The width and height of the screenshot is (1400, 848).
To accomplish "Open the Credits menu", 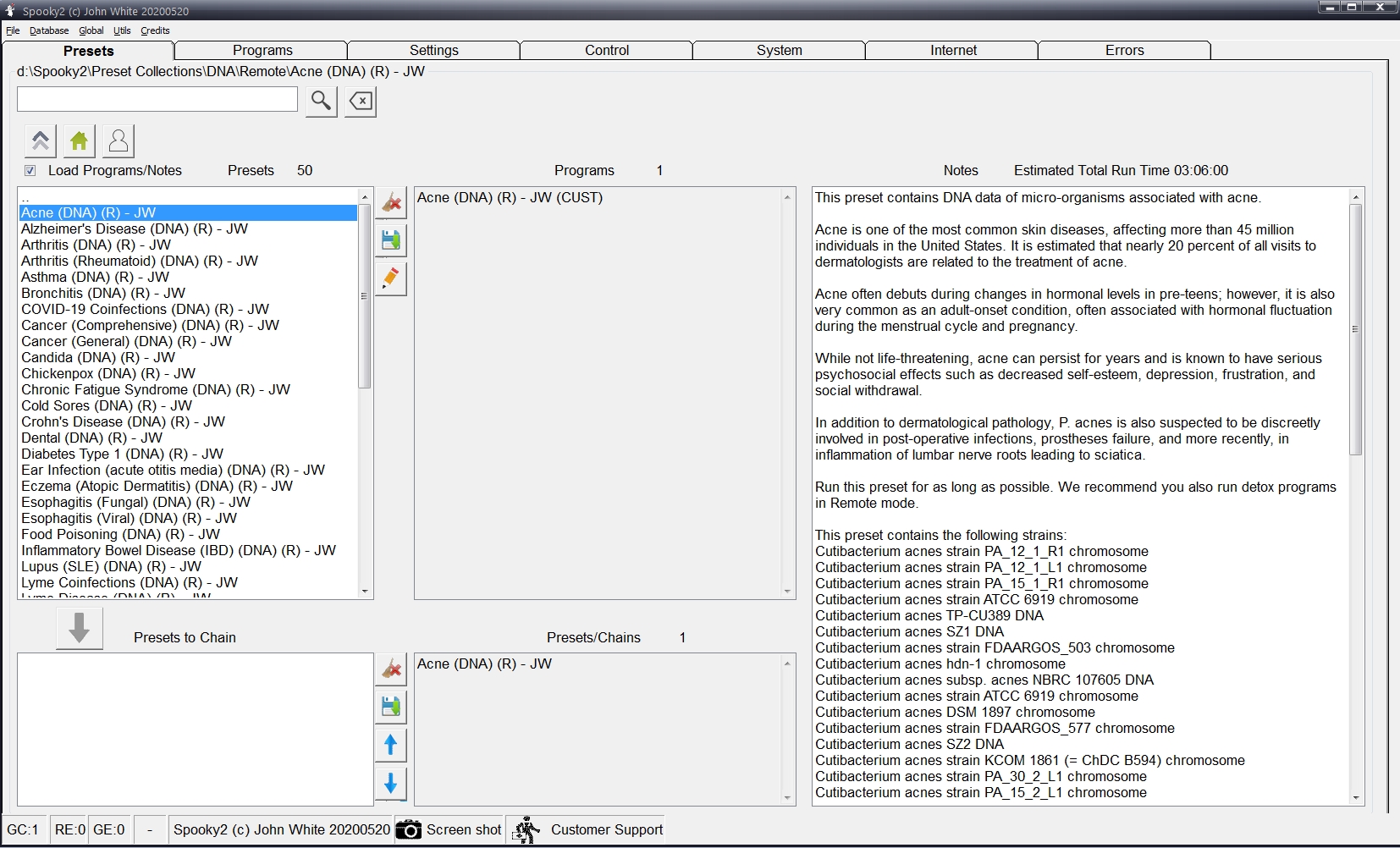I will click(x=155, y=30).
